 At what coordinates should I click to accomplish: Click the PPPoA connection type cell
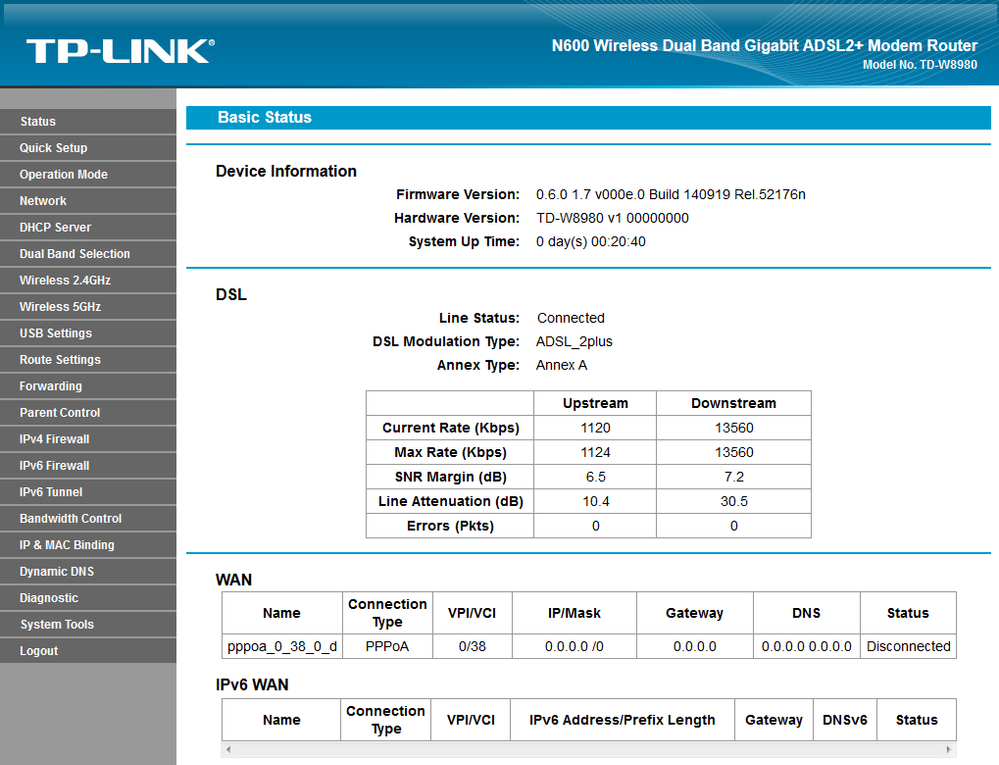(x=387, y=646)
